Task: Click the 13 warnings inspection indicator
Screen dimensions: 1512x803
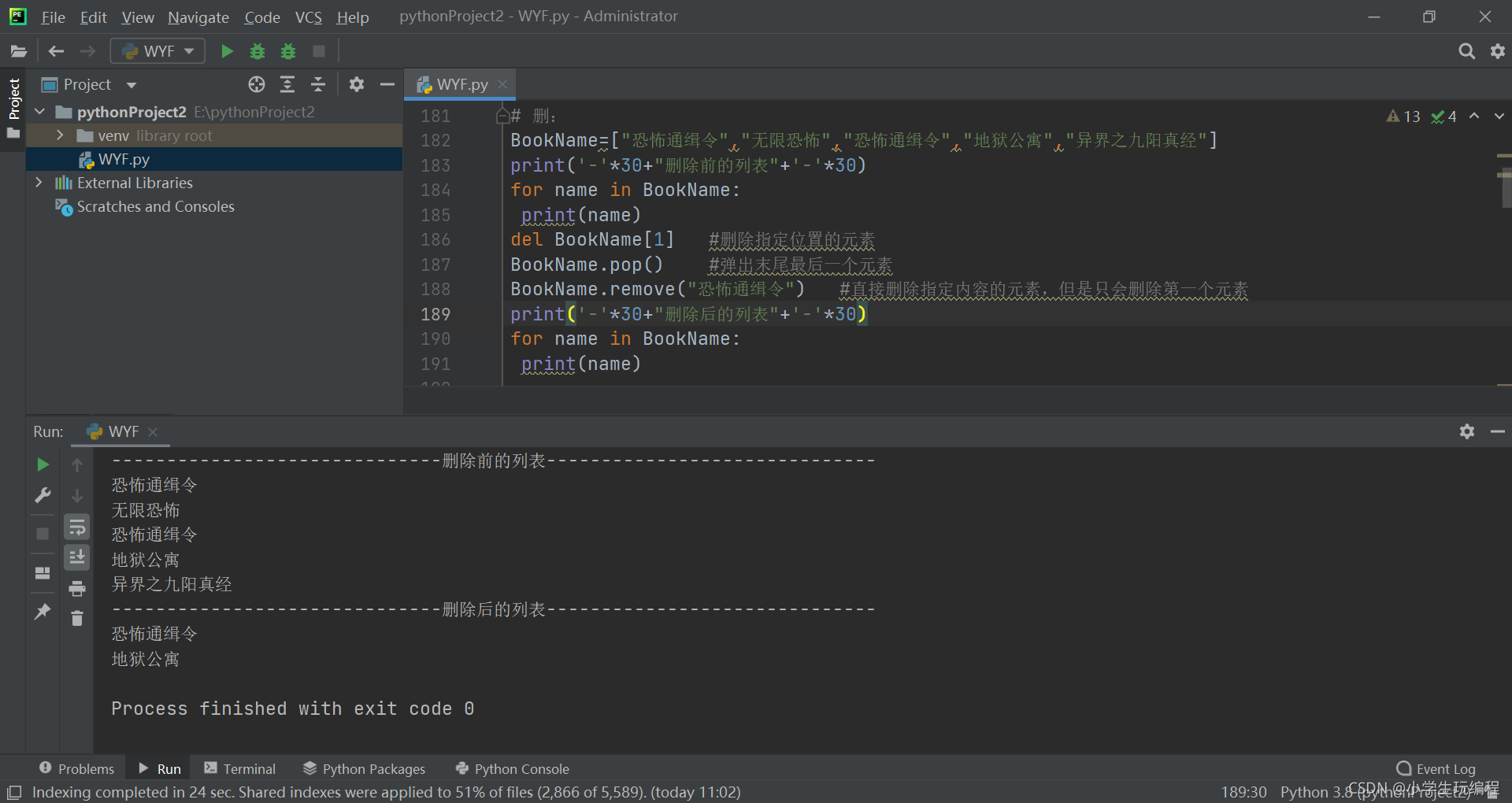Action: click(1403, 117)
